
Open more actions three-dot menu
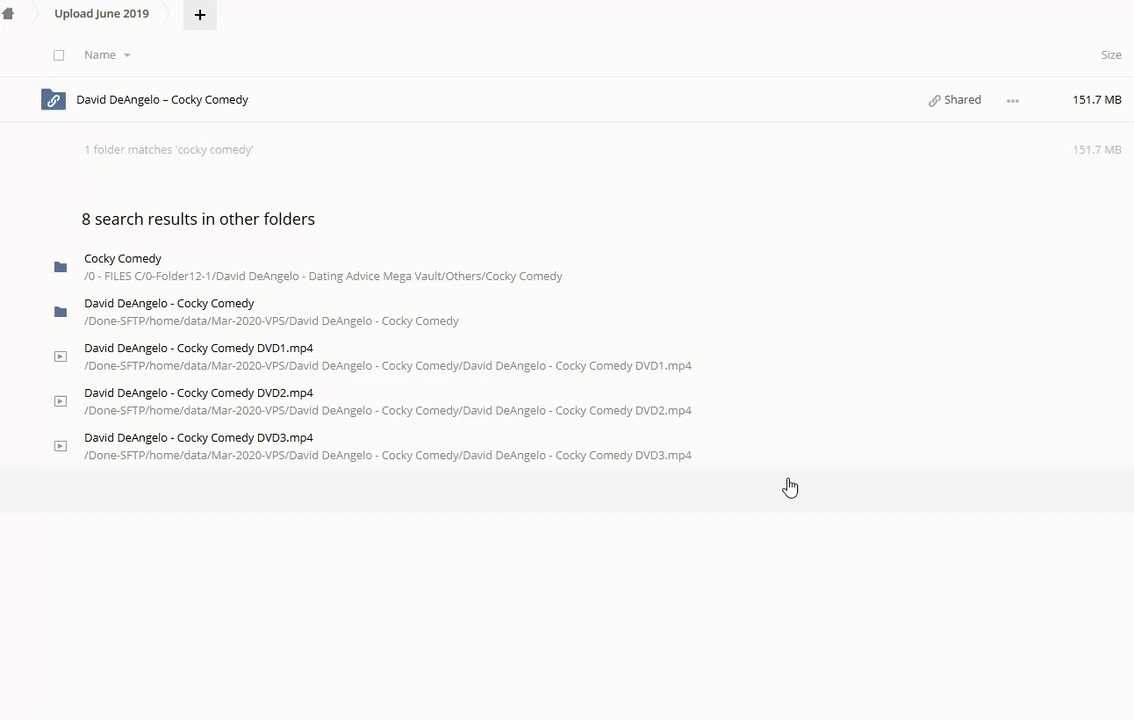[1012, 101]
